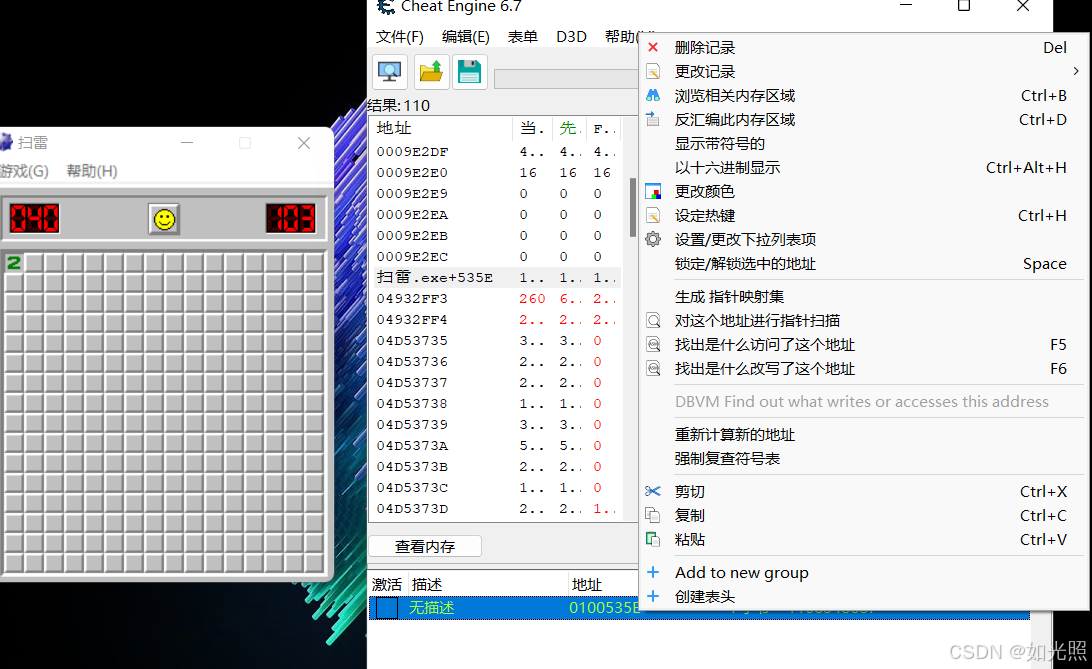Click the disassemble memory region icon
Image resolution: width=1092 pixels, height=669 pixels.
[x=653, y=119]
